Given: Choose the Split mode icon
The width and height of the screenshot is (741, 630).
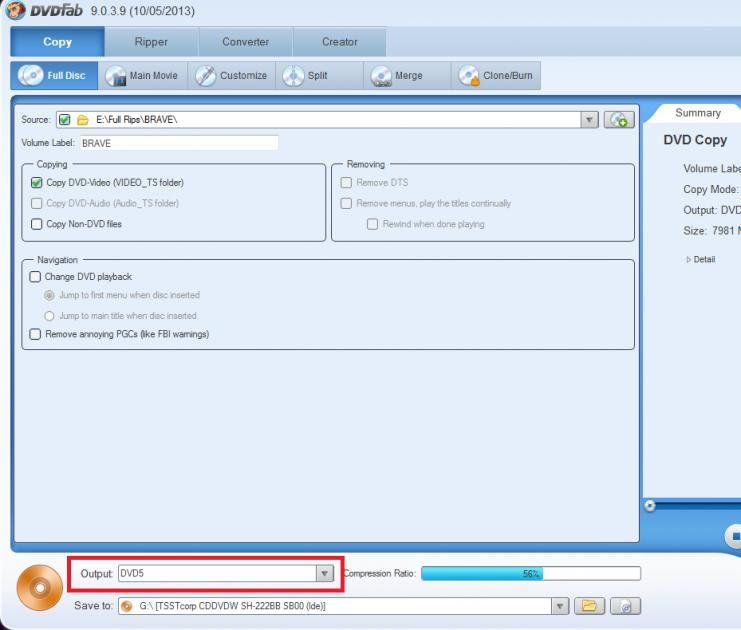Looking at the screenshot, I should [x=293, y=76].
